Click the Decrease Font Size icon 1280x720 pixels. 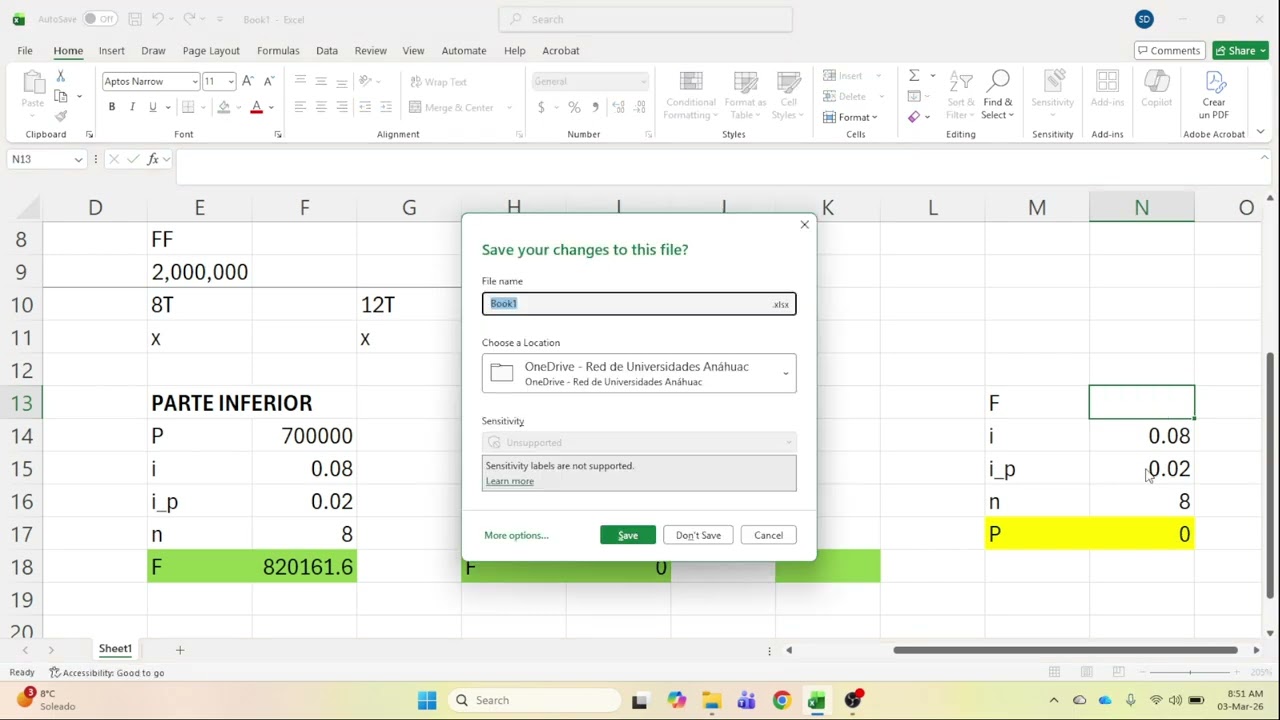pyautogui.click(x=267, y=81)
